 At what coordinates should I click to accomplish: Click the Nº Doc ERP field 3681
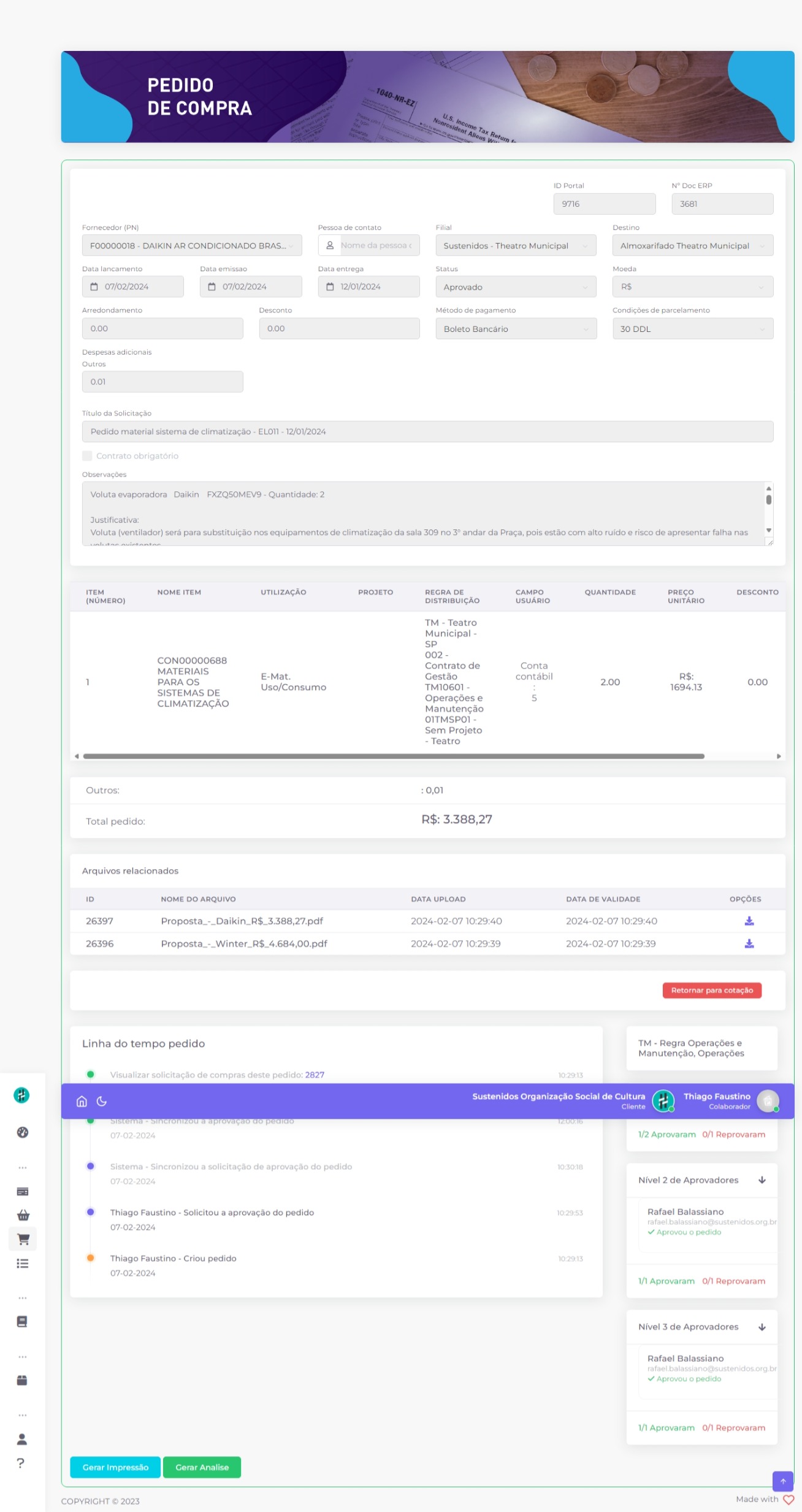coord(722,204)
